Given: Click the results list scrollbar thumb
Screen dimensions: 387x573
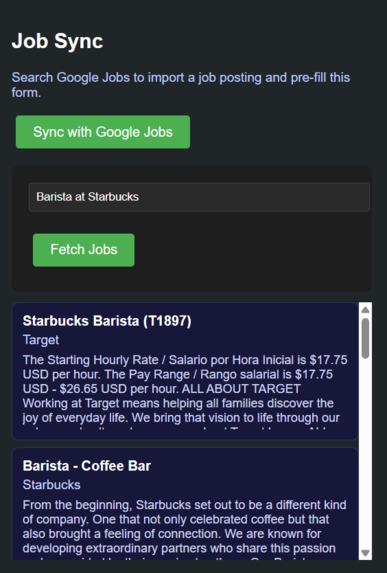Looking at the screenshot, I should coord(365,338).
